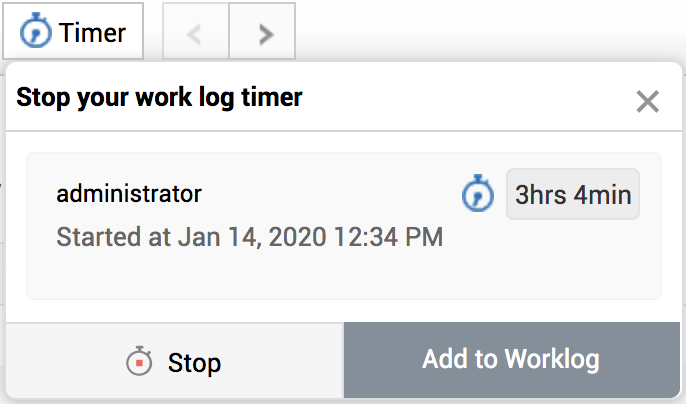This screenshot has height=404, width=686.
Task: Click the '3hrs' portion of elapsed time
Action: 540,194
